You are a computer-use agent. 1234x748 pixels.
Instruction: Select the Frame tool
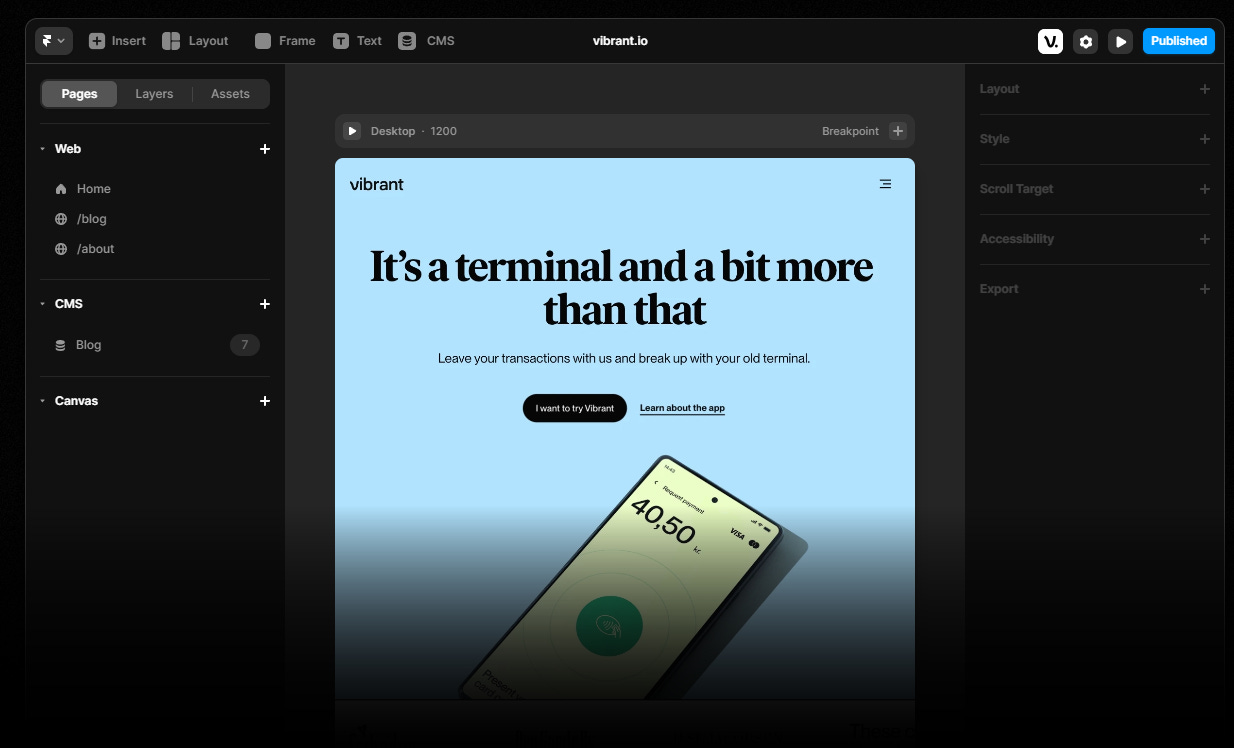coord(286,41)
